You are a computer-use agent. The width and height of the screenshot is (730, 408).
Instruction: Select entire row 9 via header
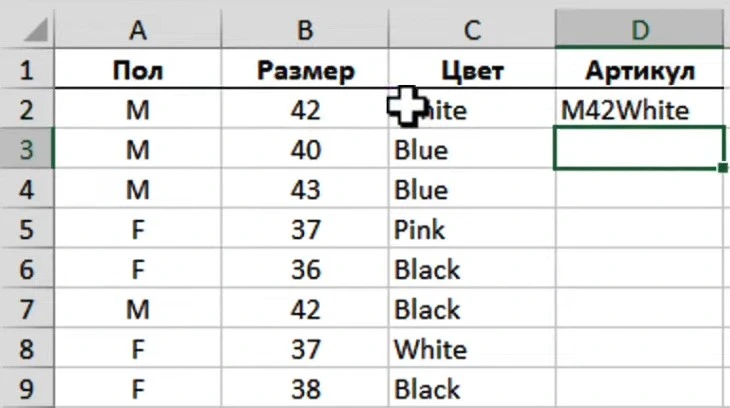point(25,388)
